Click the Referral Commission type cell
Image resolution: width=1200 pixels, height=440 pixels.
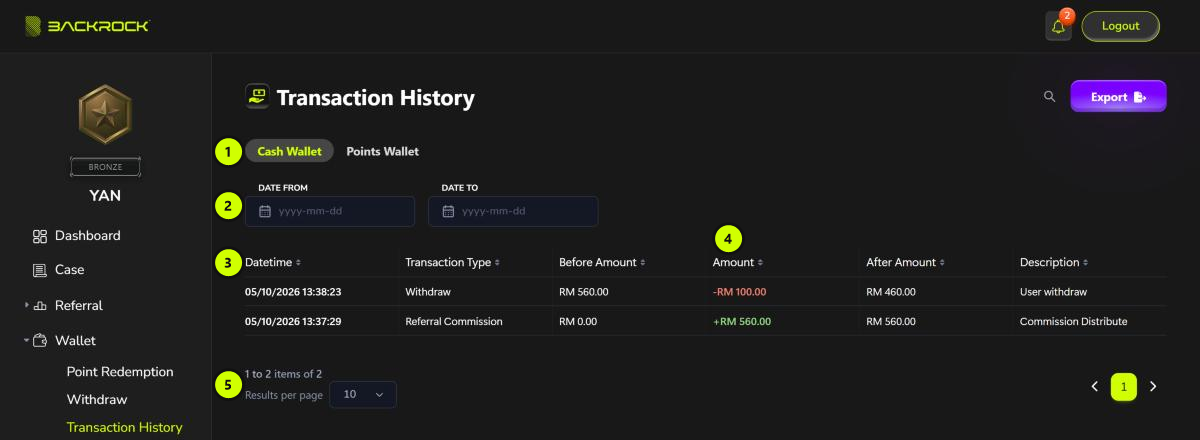pos(454,322)
